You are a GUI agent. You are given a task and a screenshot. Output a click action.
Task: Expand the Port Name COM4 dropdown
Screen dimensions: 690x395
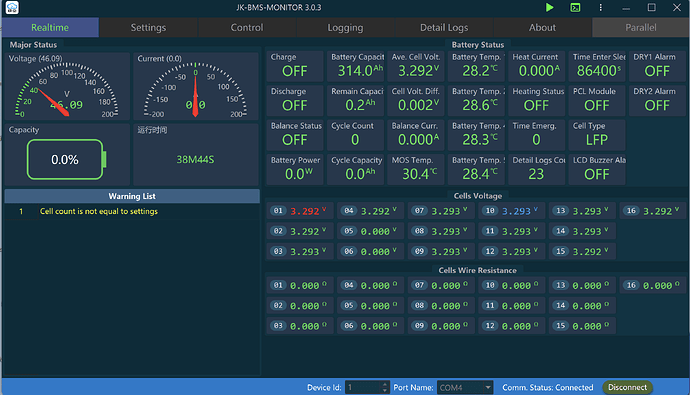(x=488, y=388)
